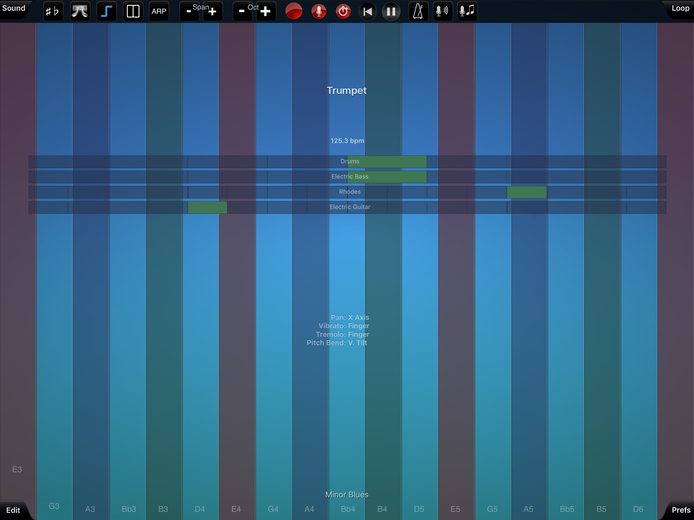
Task: Click the Rhodes loop green segment
Action: pyautogui.click(x=527, y=192)
